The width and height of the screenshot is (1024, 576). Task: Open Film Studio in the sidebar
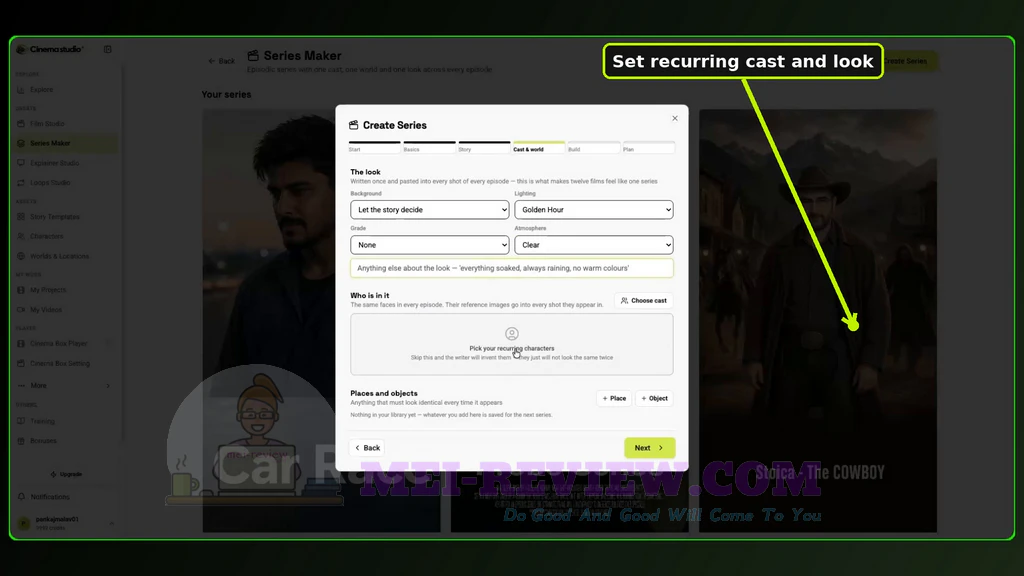(47, 123)
